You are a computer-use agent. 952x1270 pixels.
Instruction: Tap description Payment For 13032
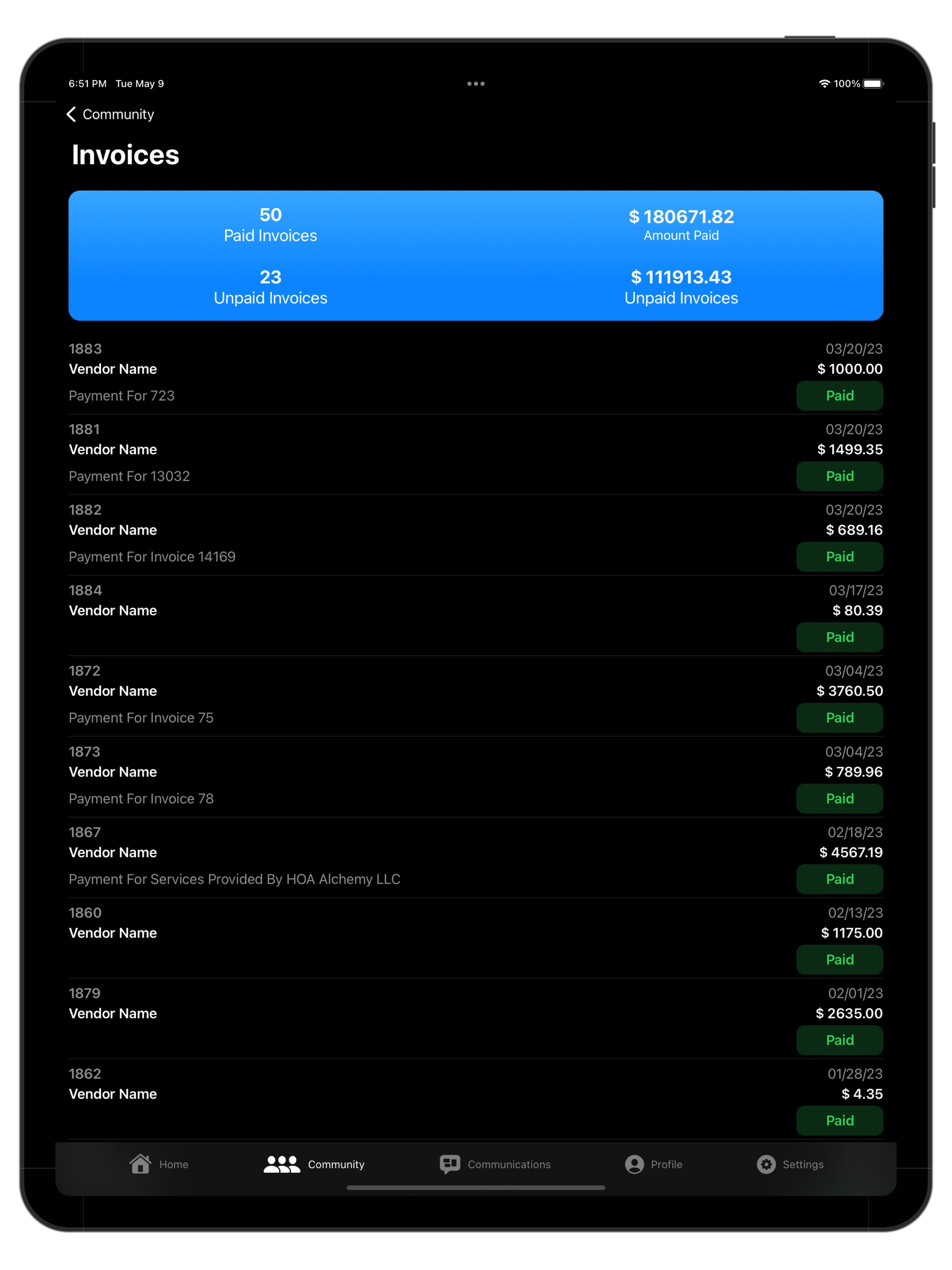click(129, 476)
